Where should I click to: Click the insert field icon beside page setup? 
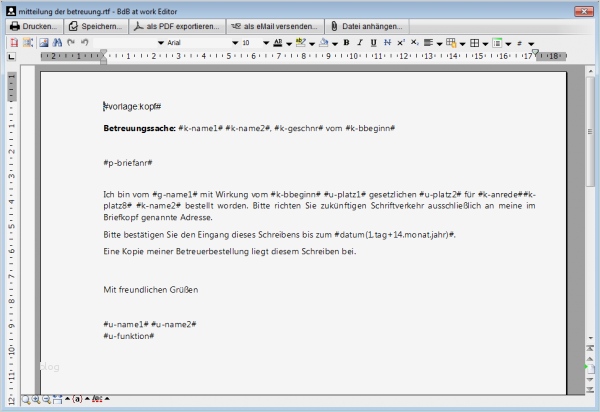(28, 43)
